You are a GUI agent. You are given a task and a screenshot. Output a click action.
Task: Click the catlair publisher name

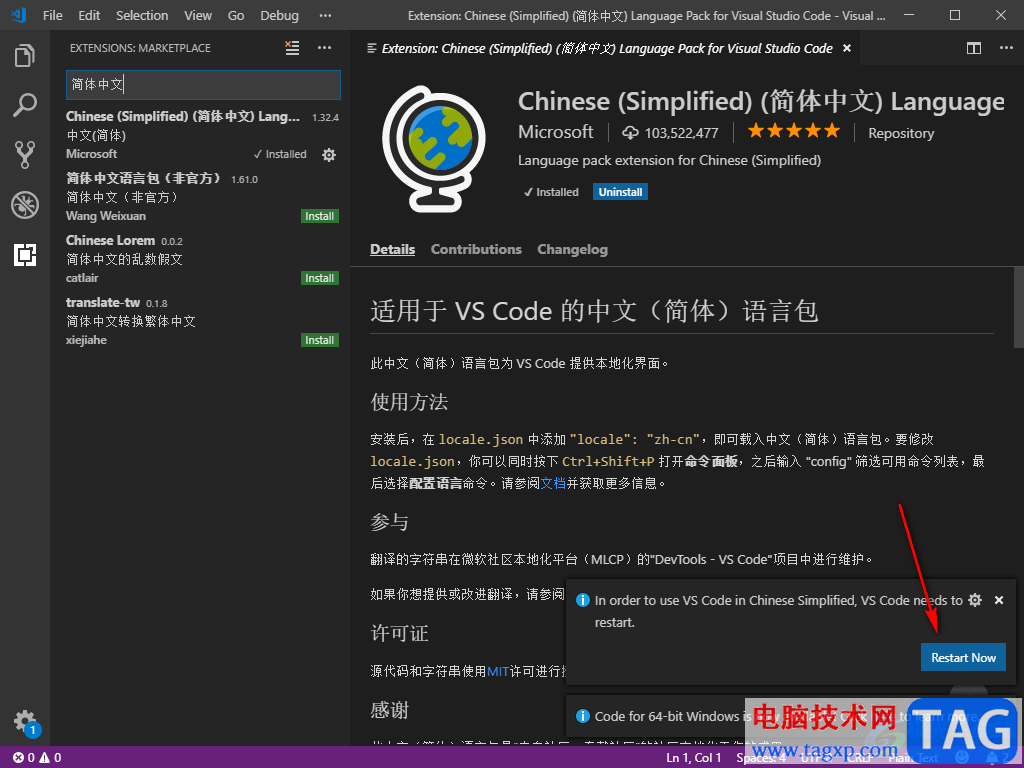coord(82,278)
